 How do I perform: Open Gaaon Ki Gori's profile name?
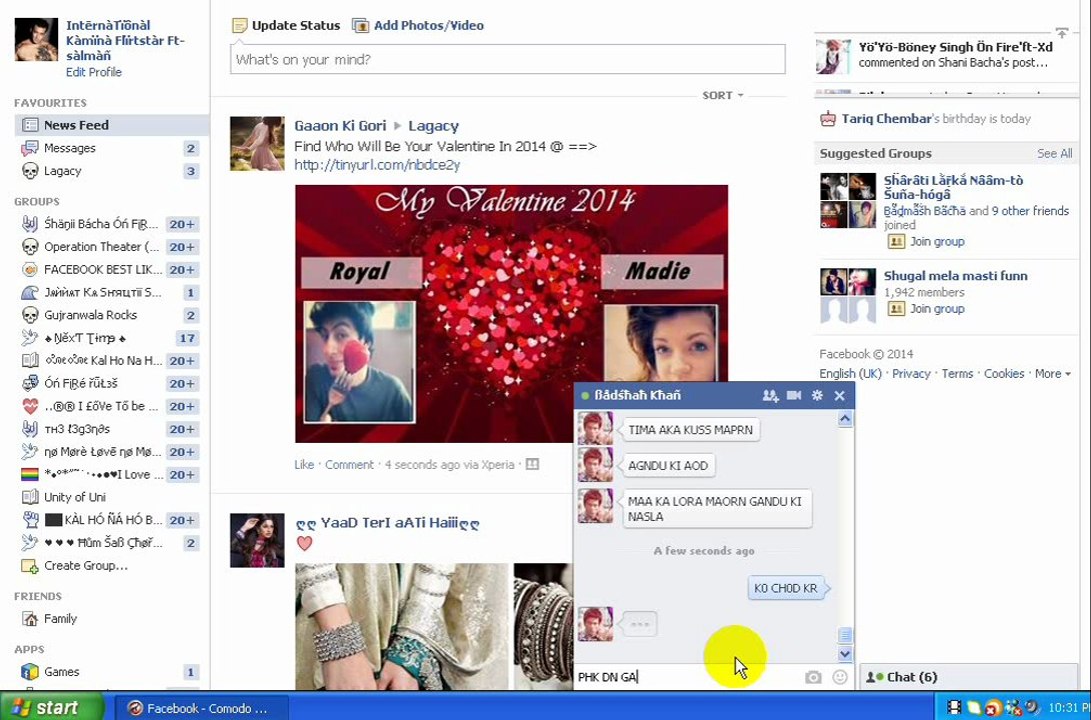click(340, 126)
